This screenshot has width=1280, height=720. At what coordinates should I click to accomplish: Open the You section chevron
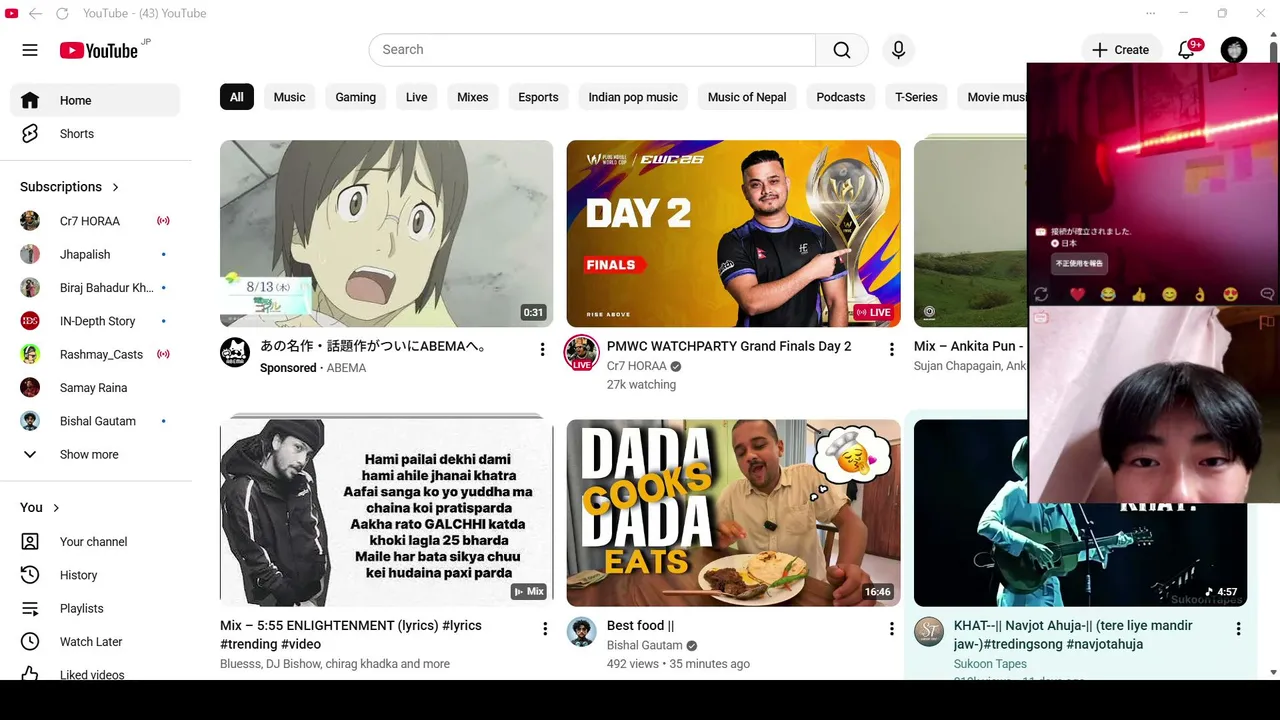56,508
